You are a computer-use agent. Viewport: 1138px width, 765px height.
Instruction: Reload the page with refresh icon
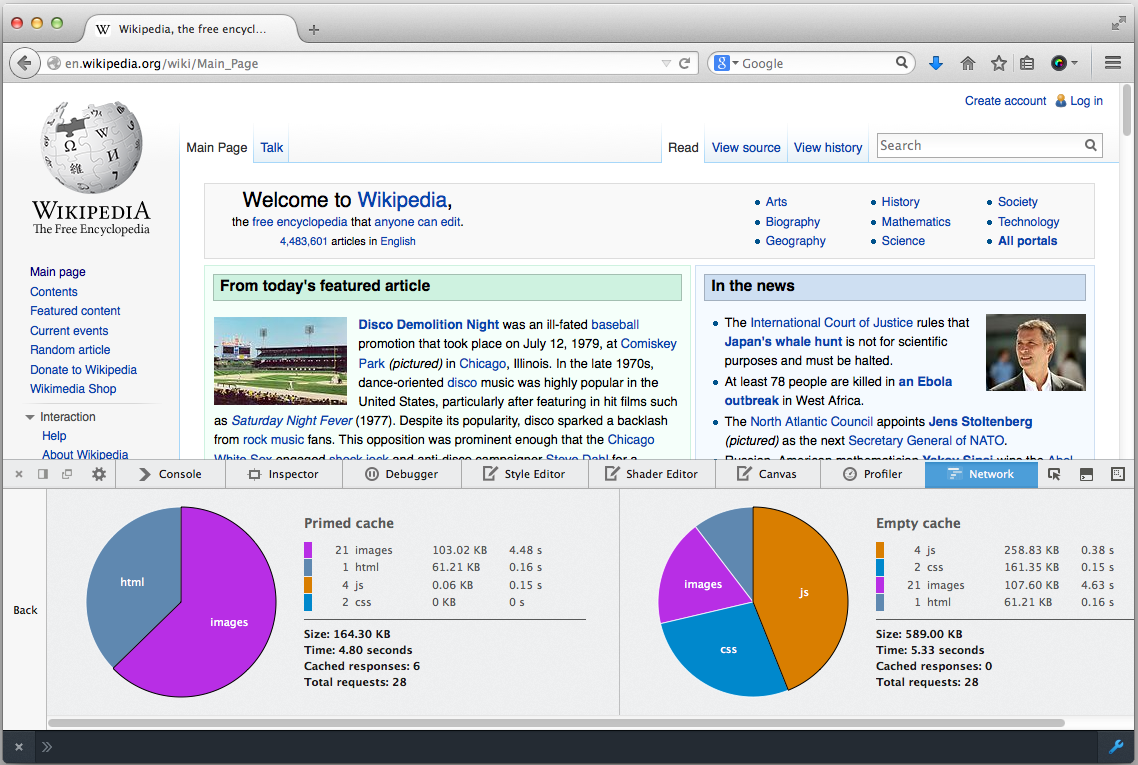point(684,63)
